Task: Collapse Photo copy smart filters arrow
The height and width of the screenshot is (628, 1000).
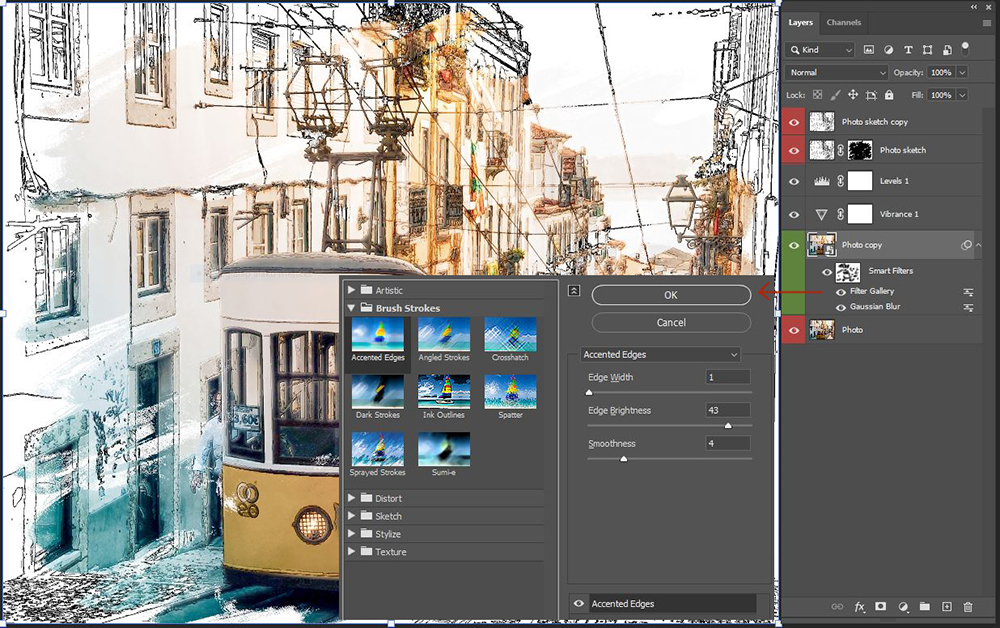Action: pos(979,245)
